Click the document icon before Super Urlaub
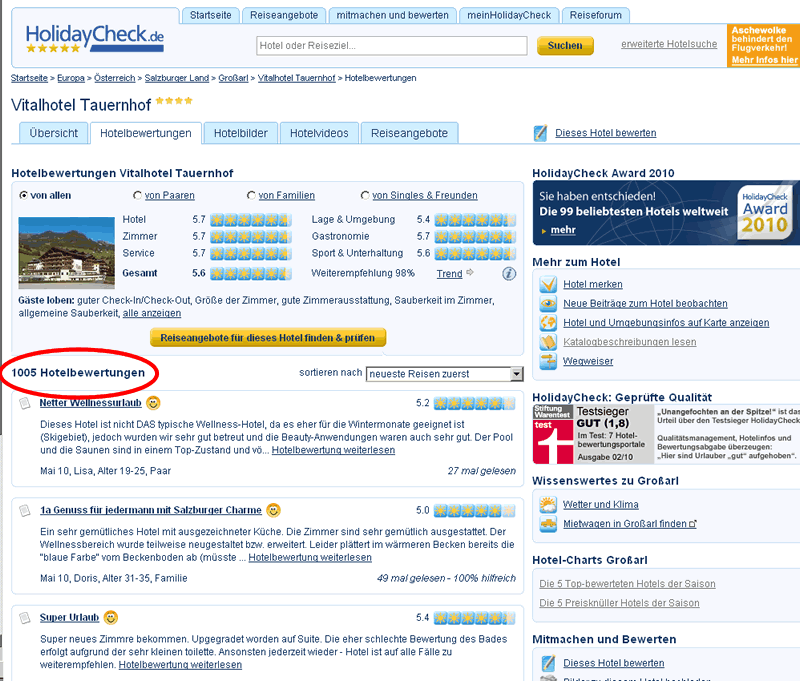Screen dimensions: 800x681 (24, 618)
